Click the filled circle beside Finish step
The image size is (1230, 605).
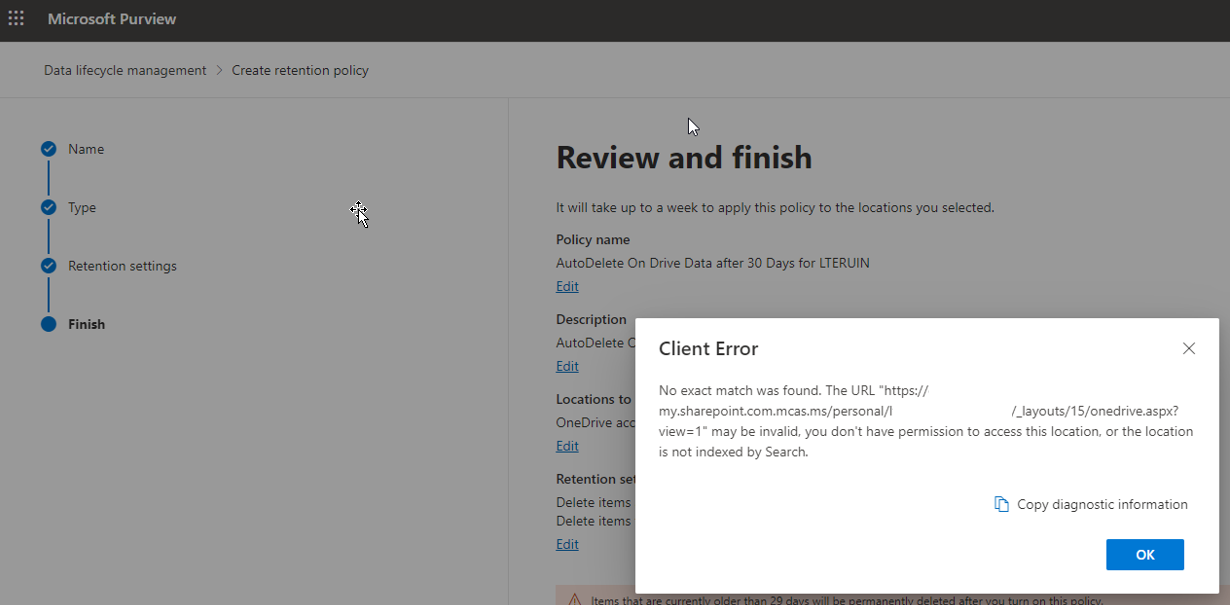tap(48, 324)
